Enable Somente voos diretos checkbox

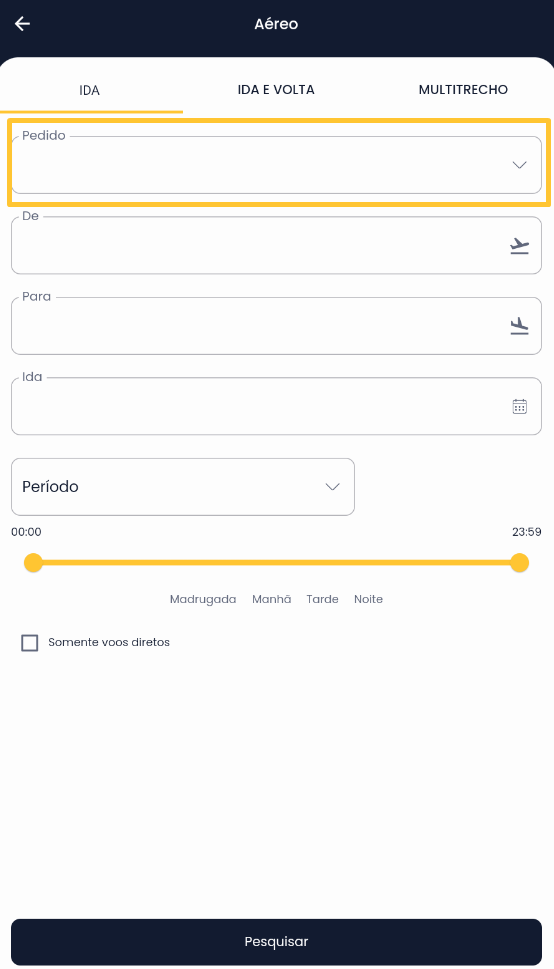coord(30,643)
